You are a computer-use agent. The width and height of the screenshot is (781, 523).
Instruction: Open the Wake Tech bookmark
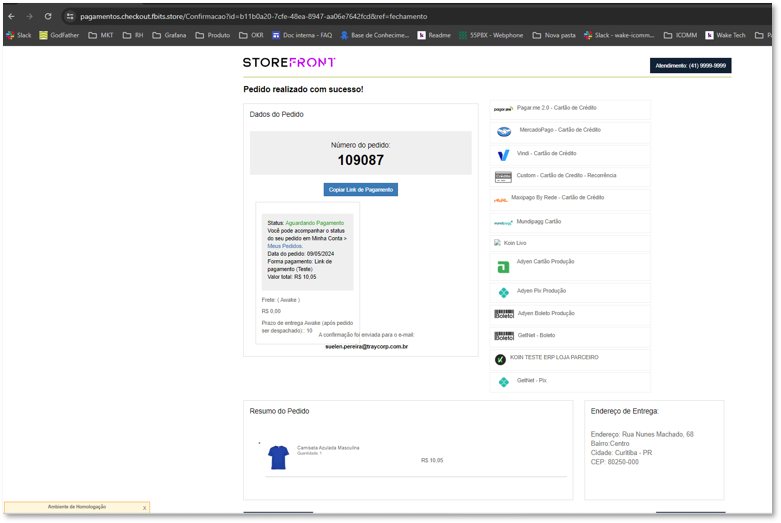tap(726, 35)
